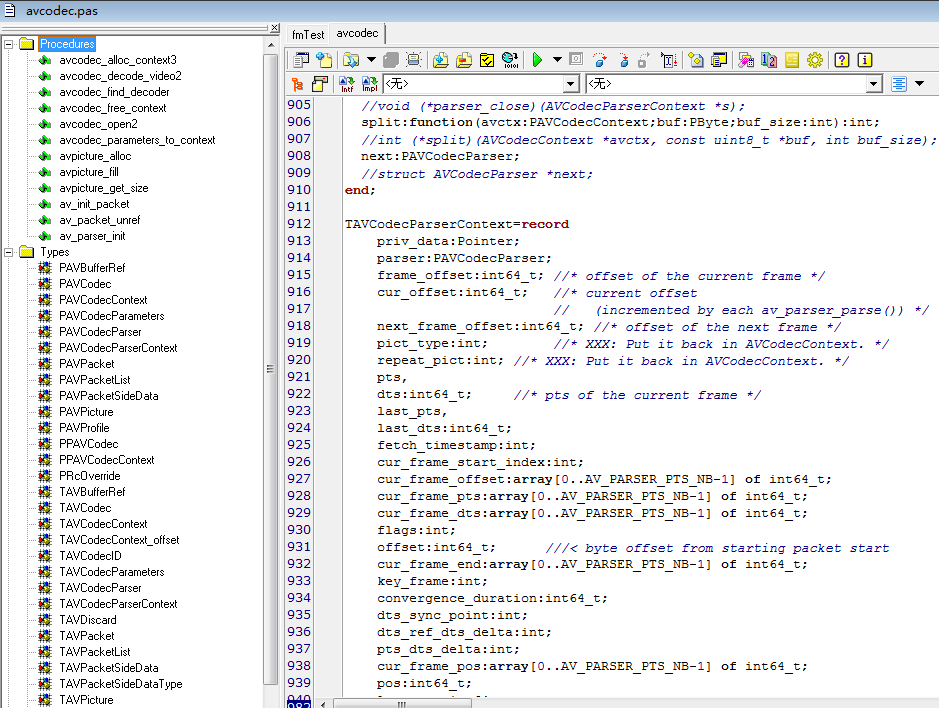
Task: Click the check syntax toolbar icon
Action: (x=487, y=60)
